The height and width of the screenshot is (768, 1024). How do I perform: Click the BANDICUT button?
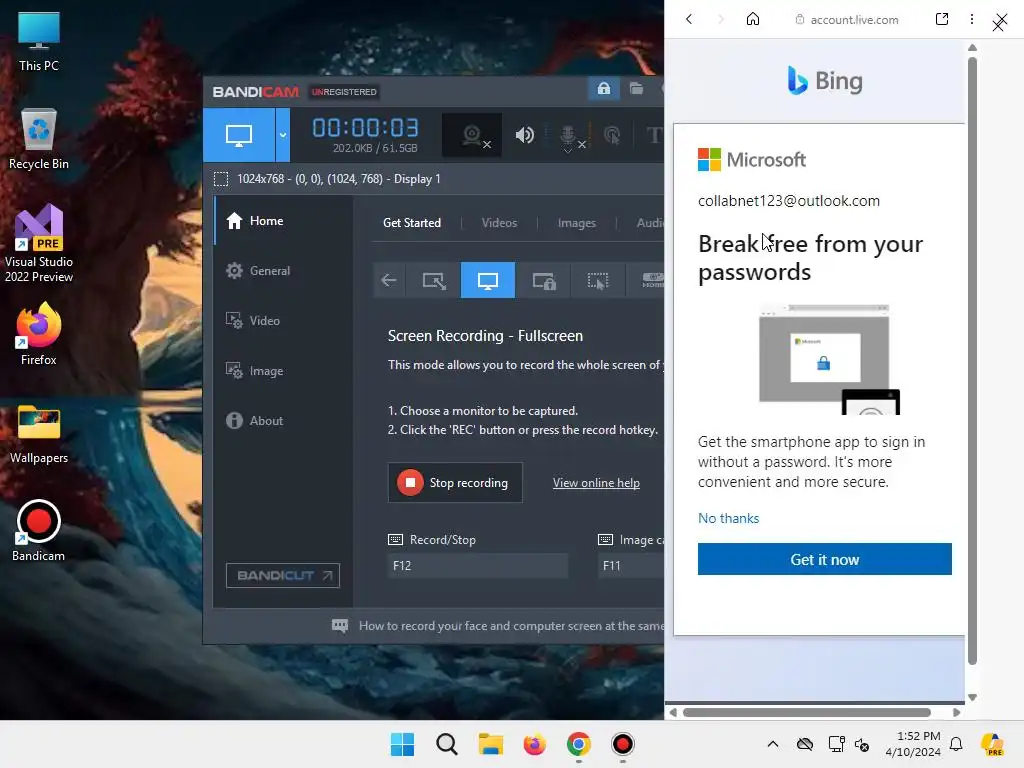coord(283,575)
